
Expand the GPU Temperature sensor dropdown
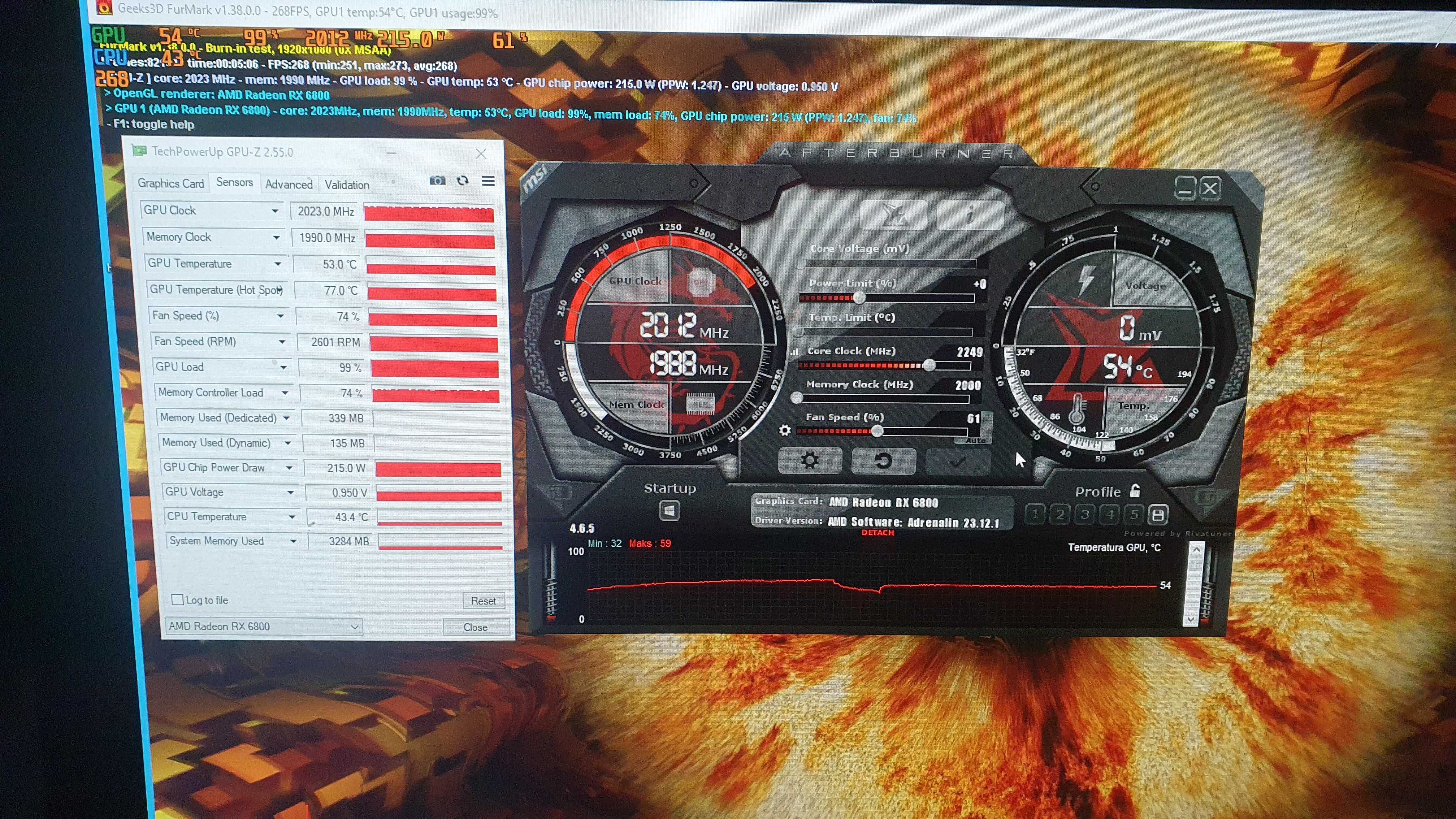(x=278, y=264)
